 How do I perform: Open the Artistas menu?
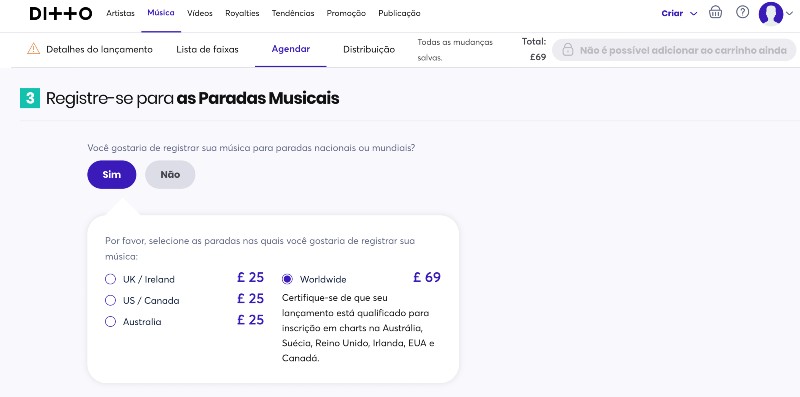(x=120, y=13)
